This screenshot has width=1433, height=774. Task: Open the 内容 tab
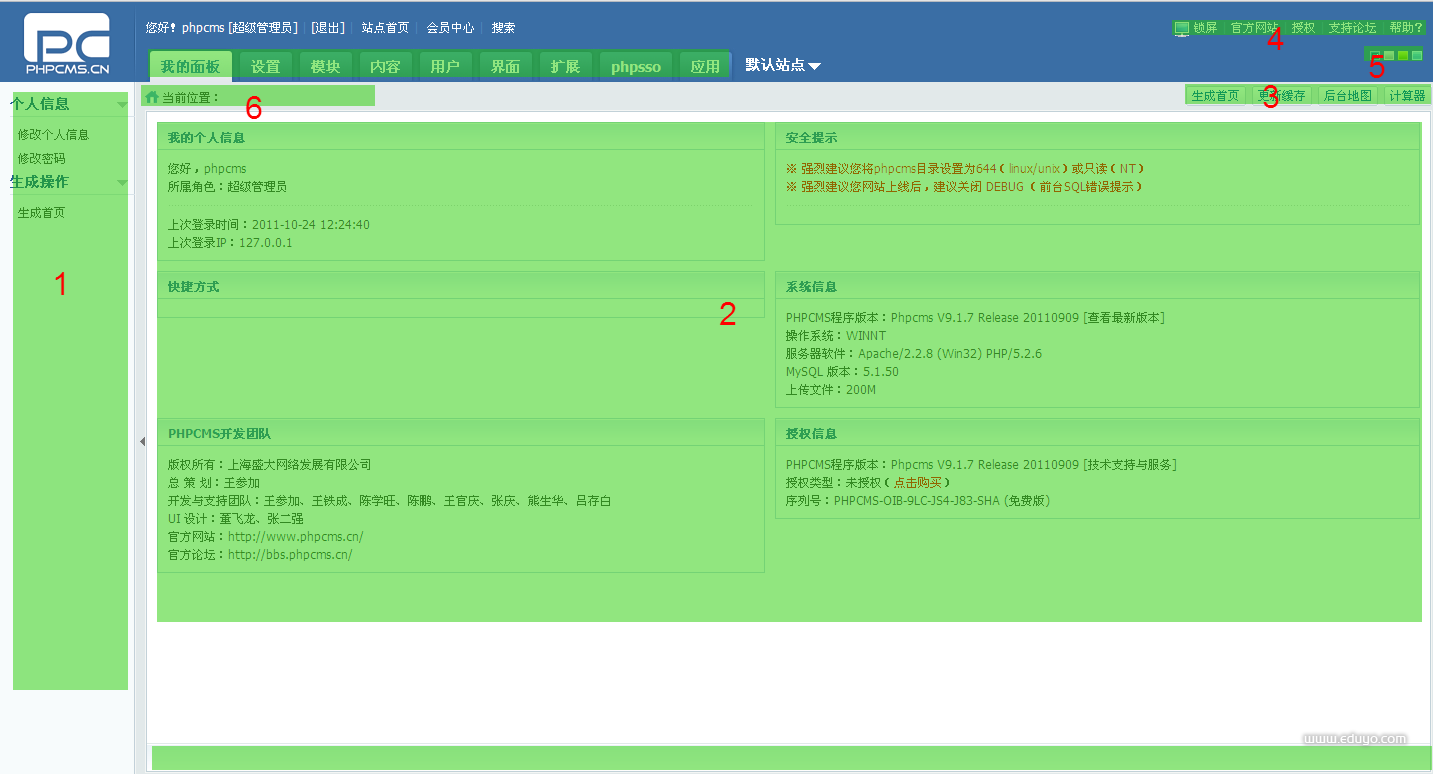point(385,66)
